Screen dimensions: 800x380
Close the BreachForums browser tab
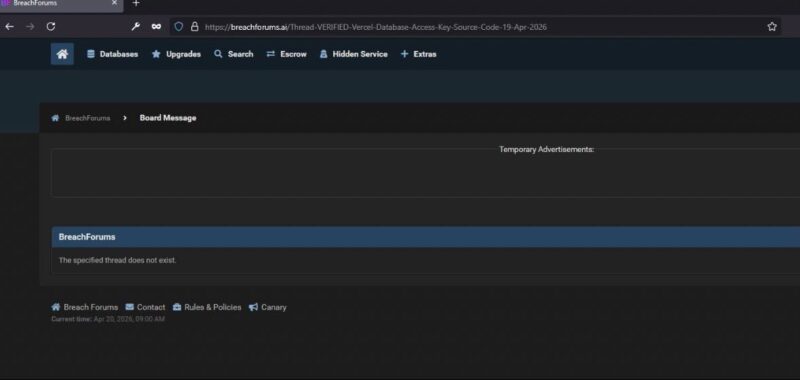click(114, 3)
